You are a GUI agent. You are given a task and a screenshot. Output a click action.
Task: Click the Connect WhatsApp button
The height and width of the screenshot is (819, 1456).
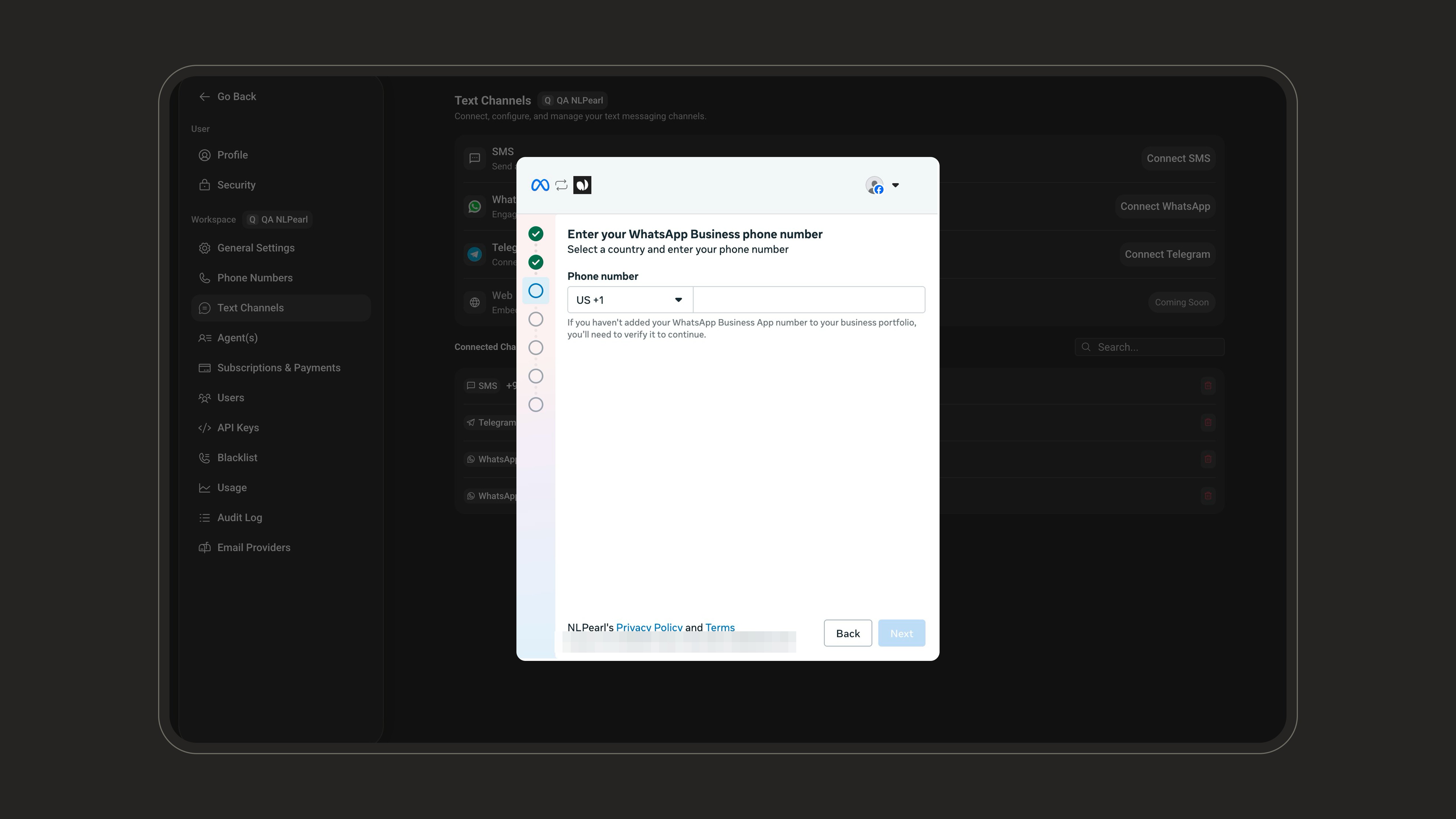pyautogui.click(x=1165, y=206)
